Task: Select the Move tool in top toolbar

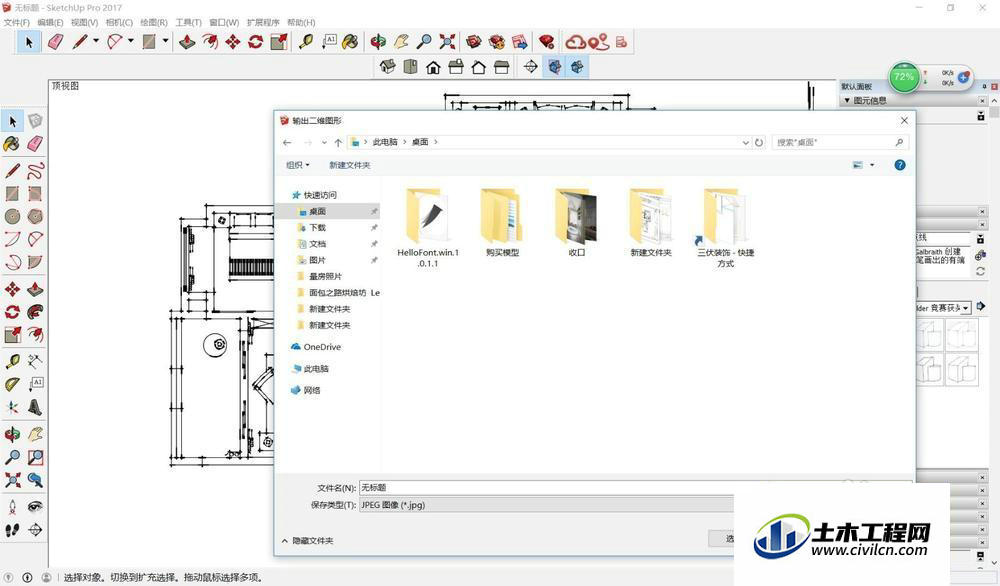Action: coord(233,42)
